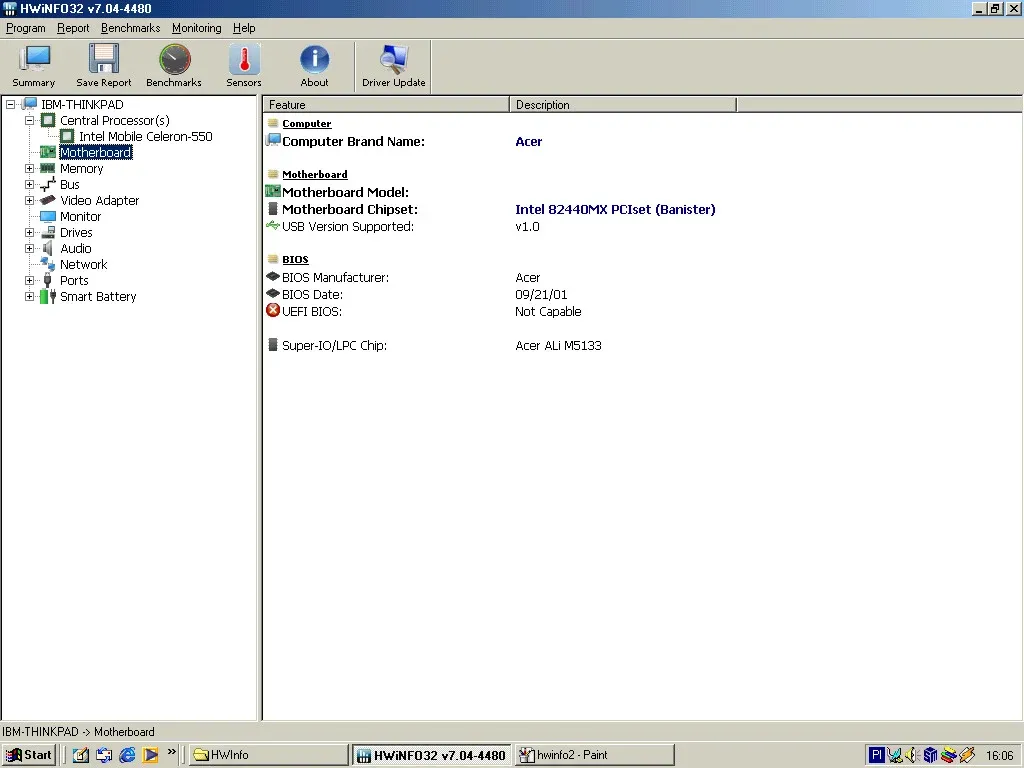Collapse the IBM-THINKPAD root node
Image resolution: width=1024 pixels, height=768 pixels.
(x=10, y=104)
